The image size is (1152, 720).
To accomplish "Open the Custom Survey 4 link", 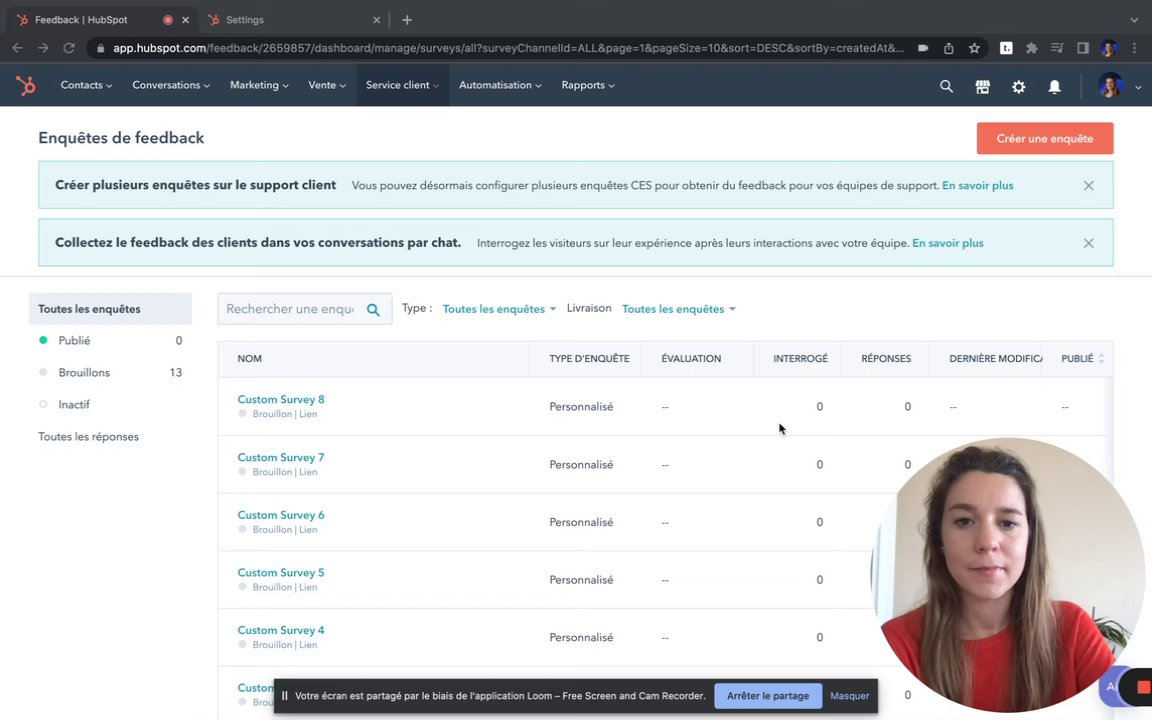I will point(281,630).
